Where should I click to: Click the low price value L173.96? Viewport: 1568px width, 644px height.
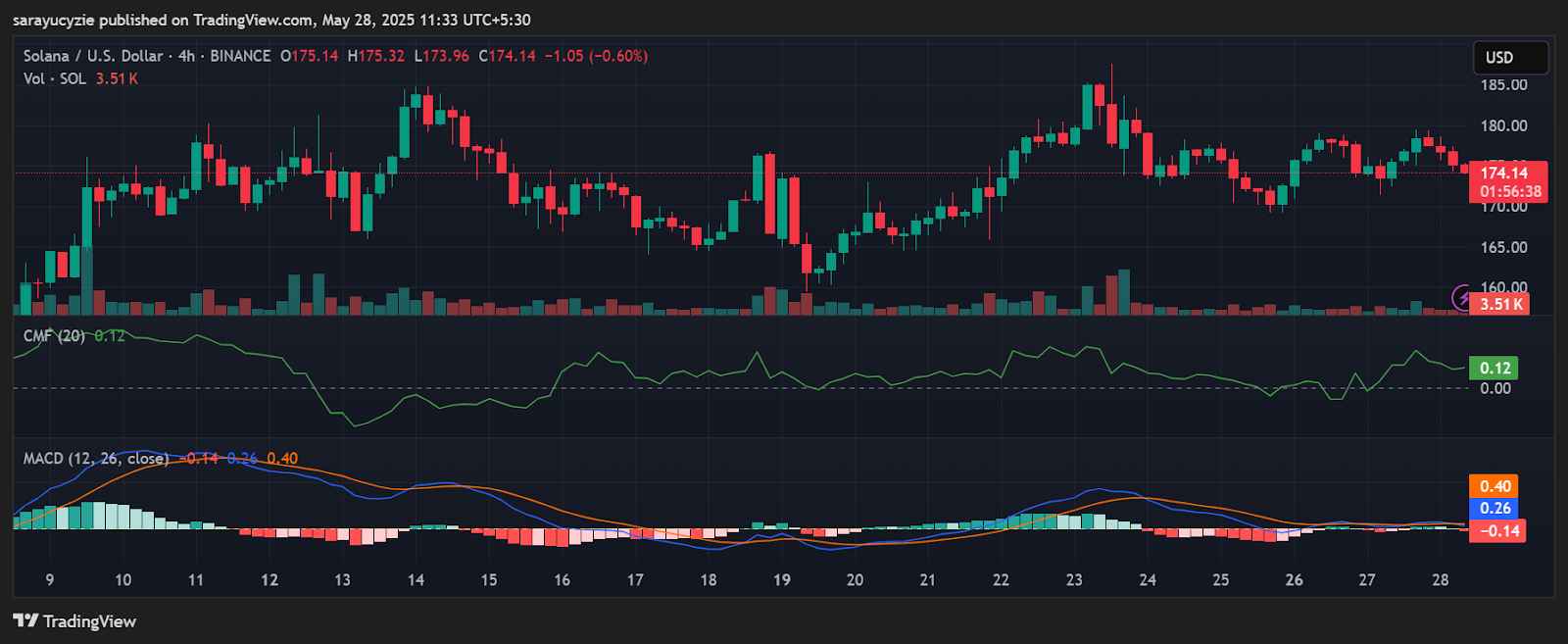pyautogui.click(x=441, y=56)
